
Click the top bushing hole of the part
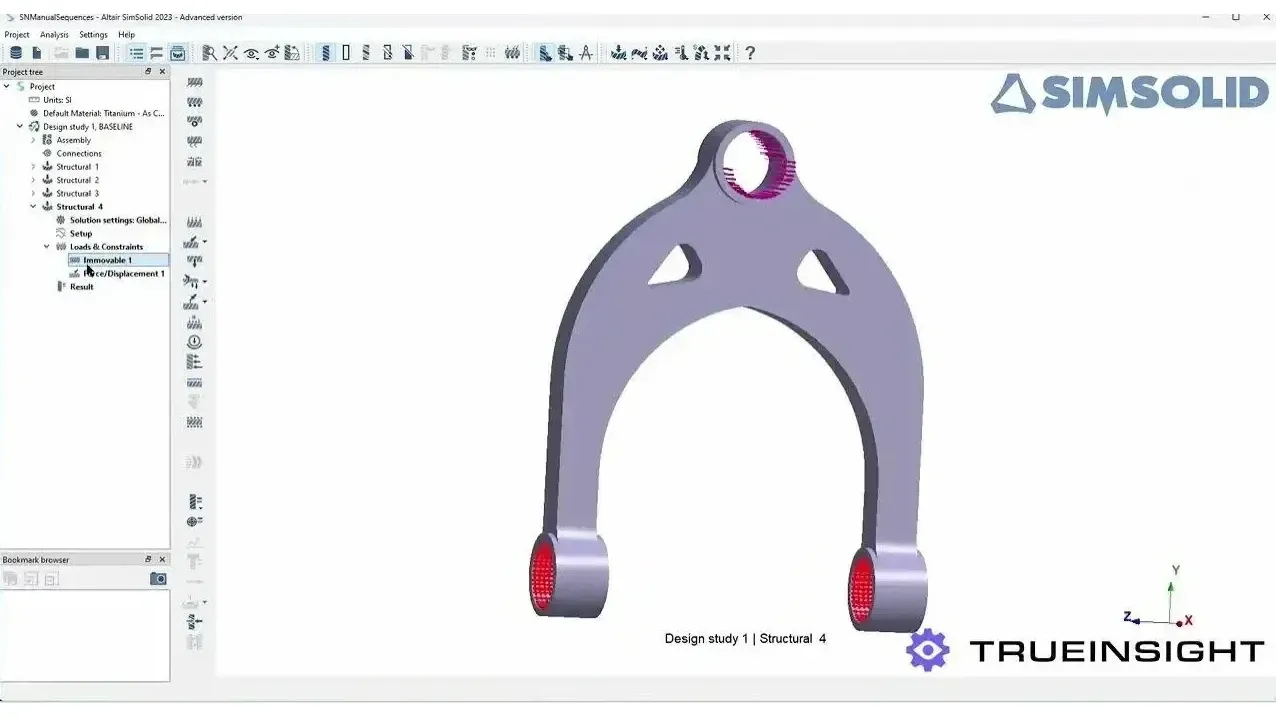[758, 165]
